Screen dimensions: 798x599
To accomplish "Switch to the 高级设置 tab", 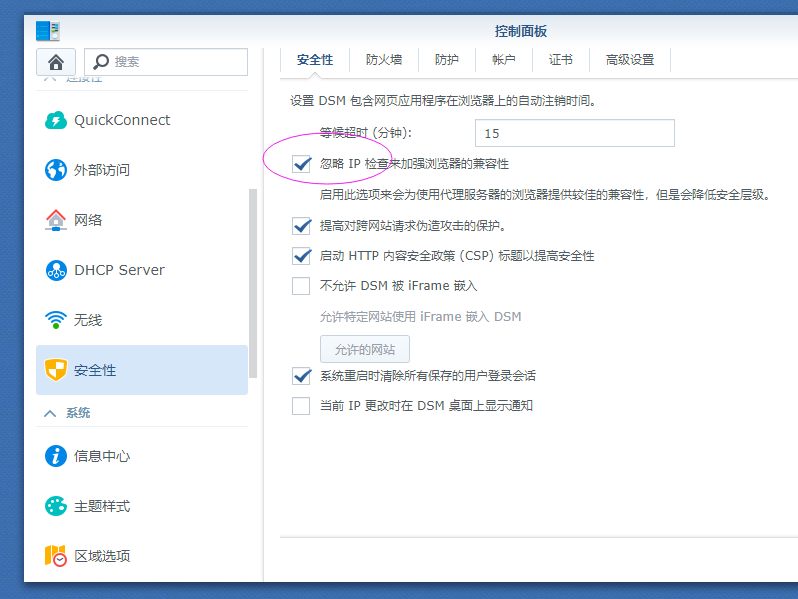I will [630, 60].
